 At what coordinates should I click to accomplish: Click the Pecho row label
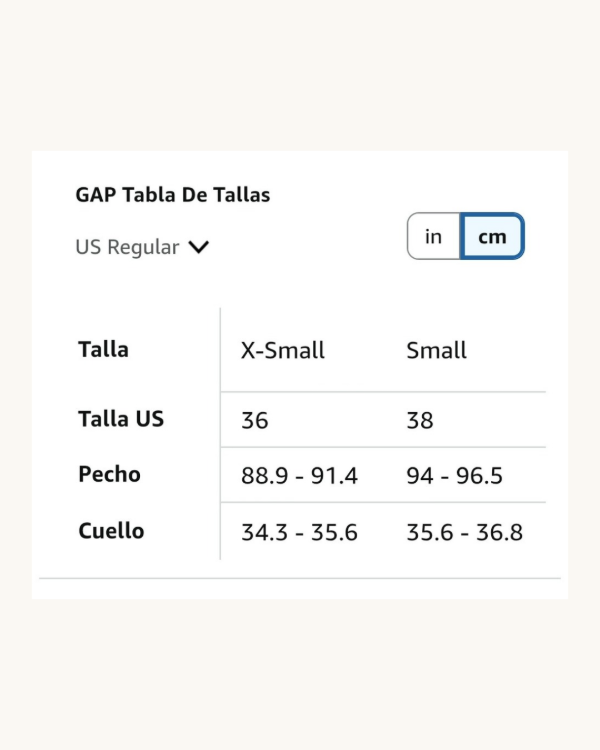point(109,474)
